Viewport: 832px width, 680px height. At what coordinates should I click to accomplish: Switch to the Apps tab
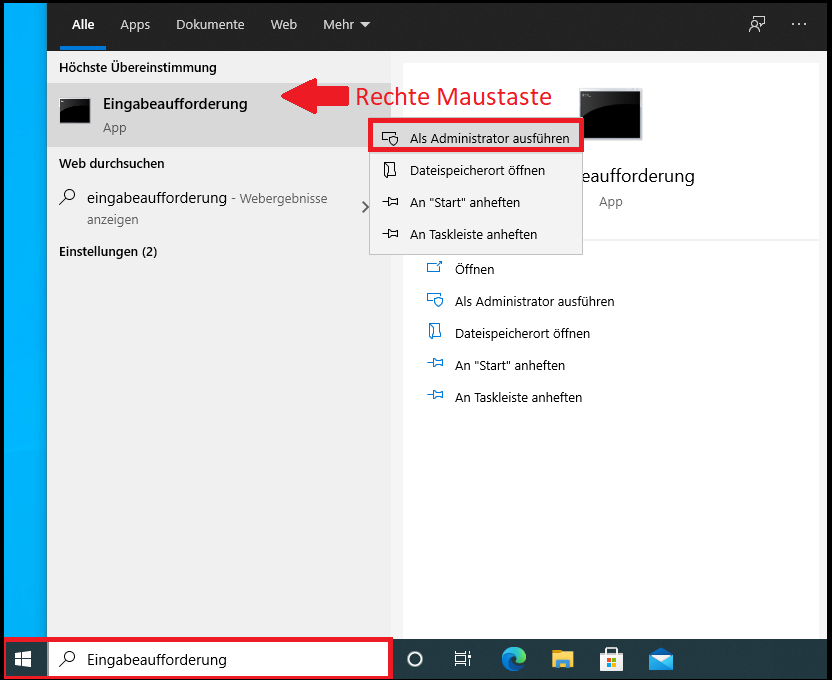pyautogui.click(x=135, y=24)
